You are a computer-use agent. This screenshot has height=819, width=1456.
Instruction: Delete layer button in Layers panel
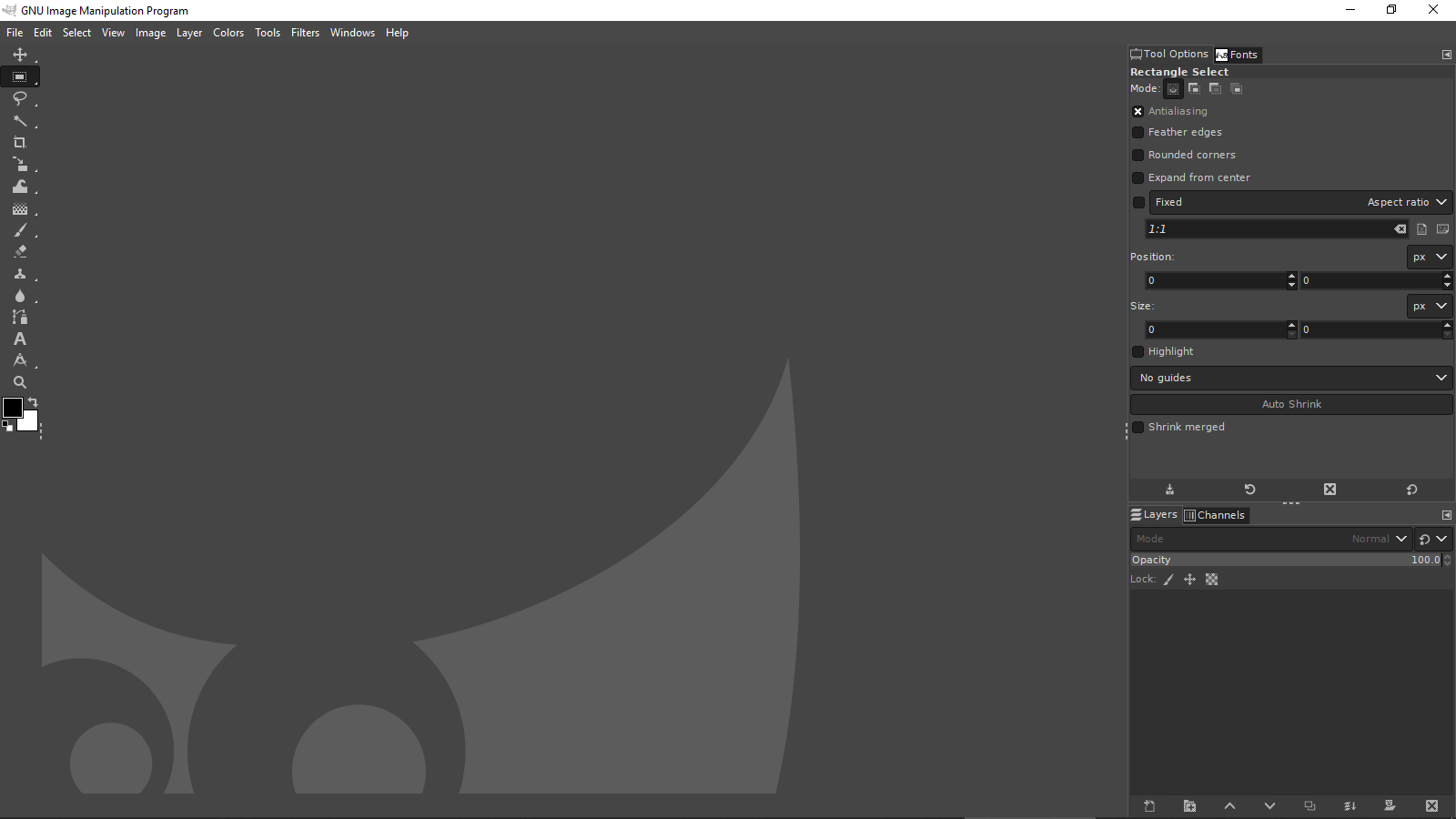click(1431, 806)
